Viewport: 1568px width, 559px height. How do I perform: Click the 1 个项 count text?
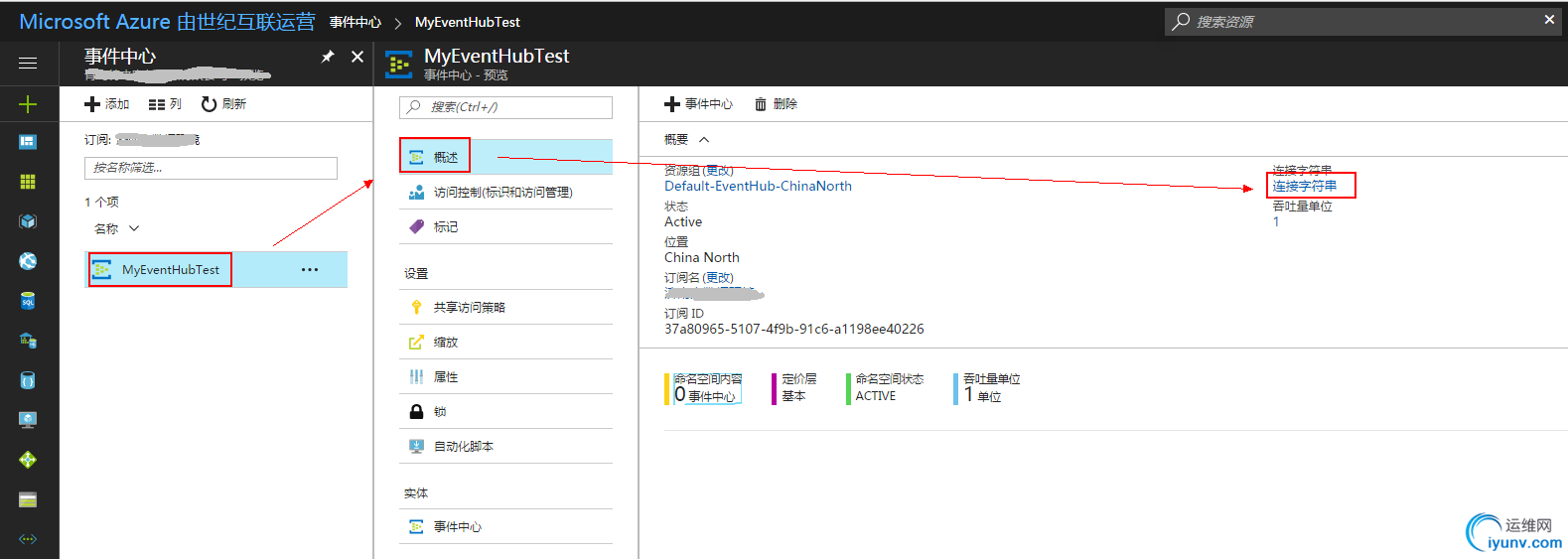click(x=101, y=202)
